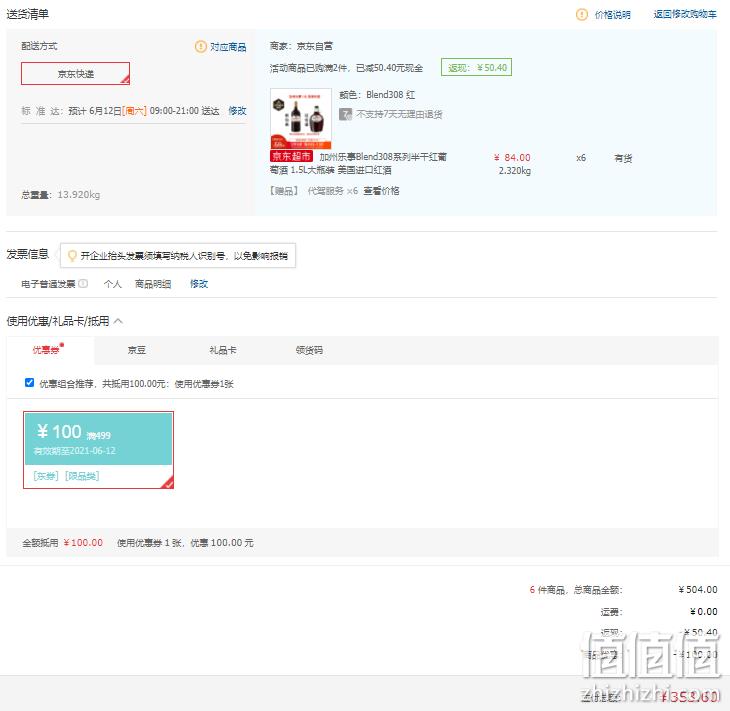Click the price explanation warning icon

[581, 14]
